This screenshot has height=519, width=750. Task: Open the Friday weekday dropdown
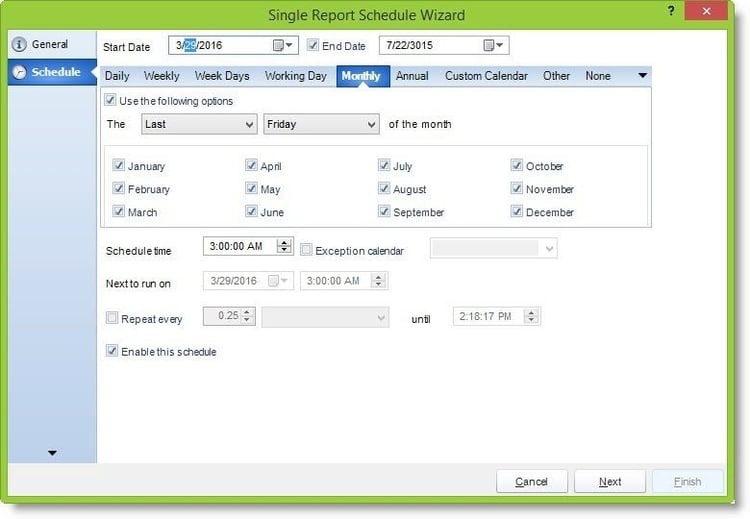point(321,124)
